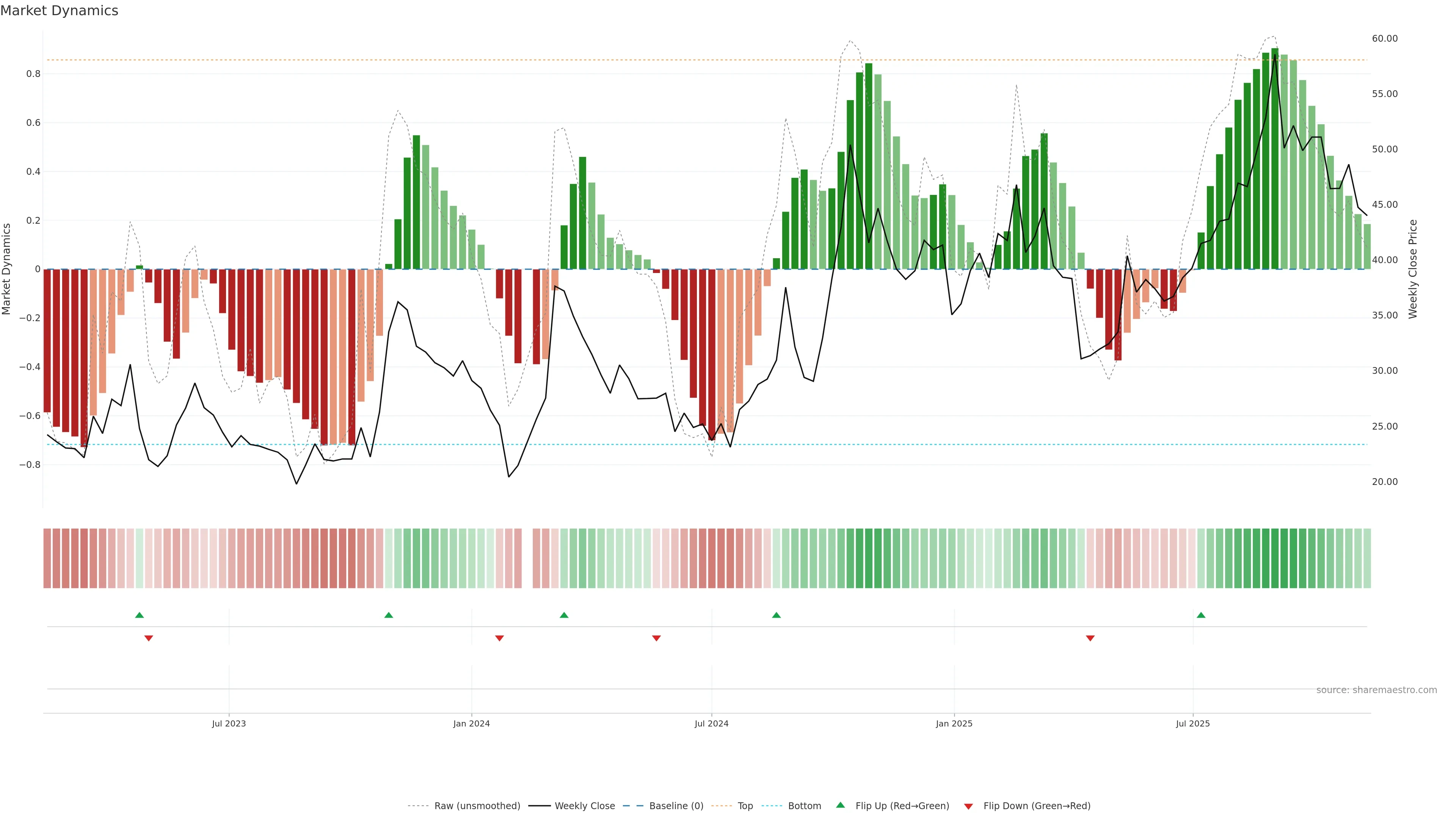
Task: Click the source: sharemaestro.com text
Action: click(x=1376, y=690)
